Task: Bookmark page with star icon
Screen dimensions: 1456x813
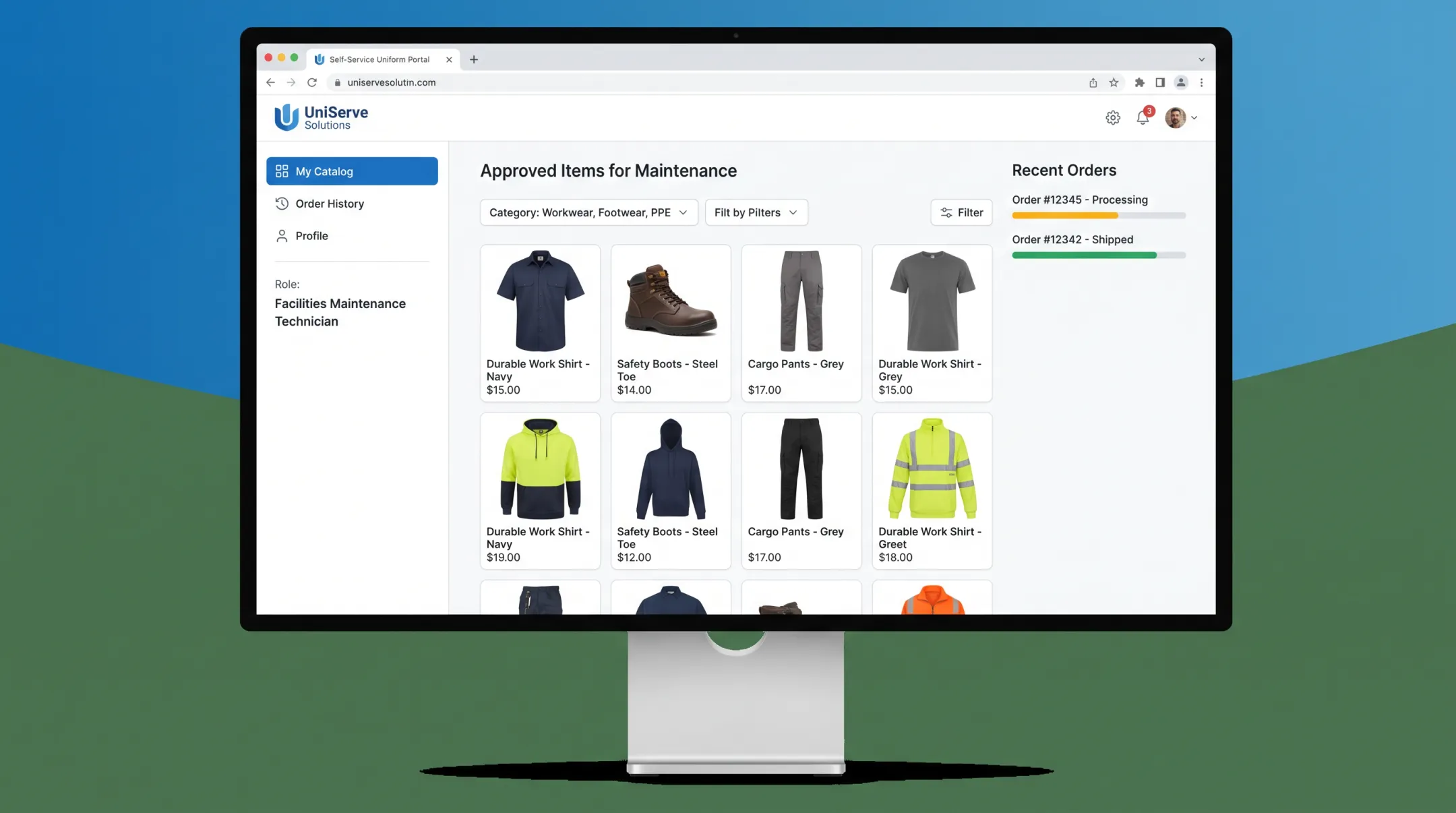Action: [x=1114, y=82]
